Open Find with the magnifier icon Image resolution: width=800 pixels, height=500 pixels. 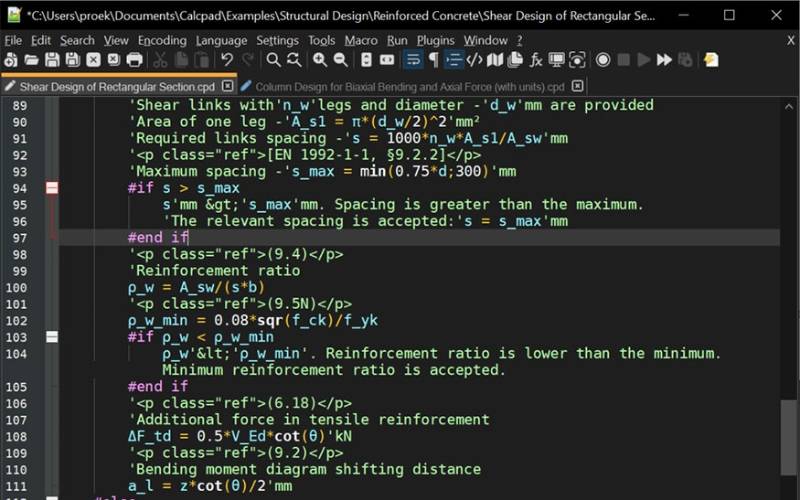pos(273,61)
